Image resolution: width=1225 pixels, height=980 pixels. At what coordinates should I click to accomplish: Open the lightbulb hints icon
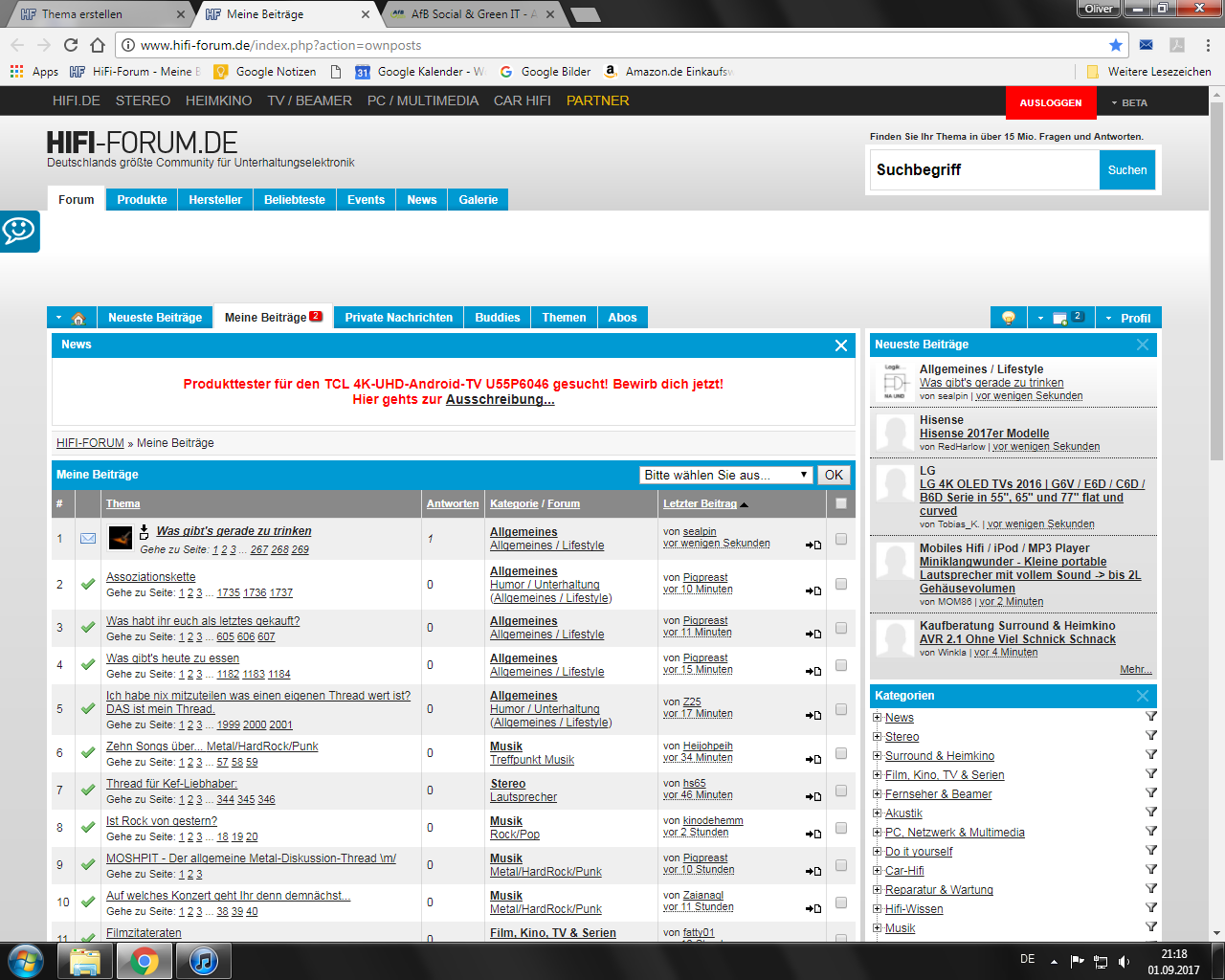click(1008, 318)
